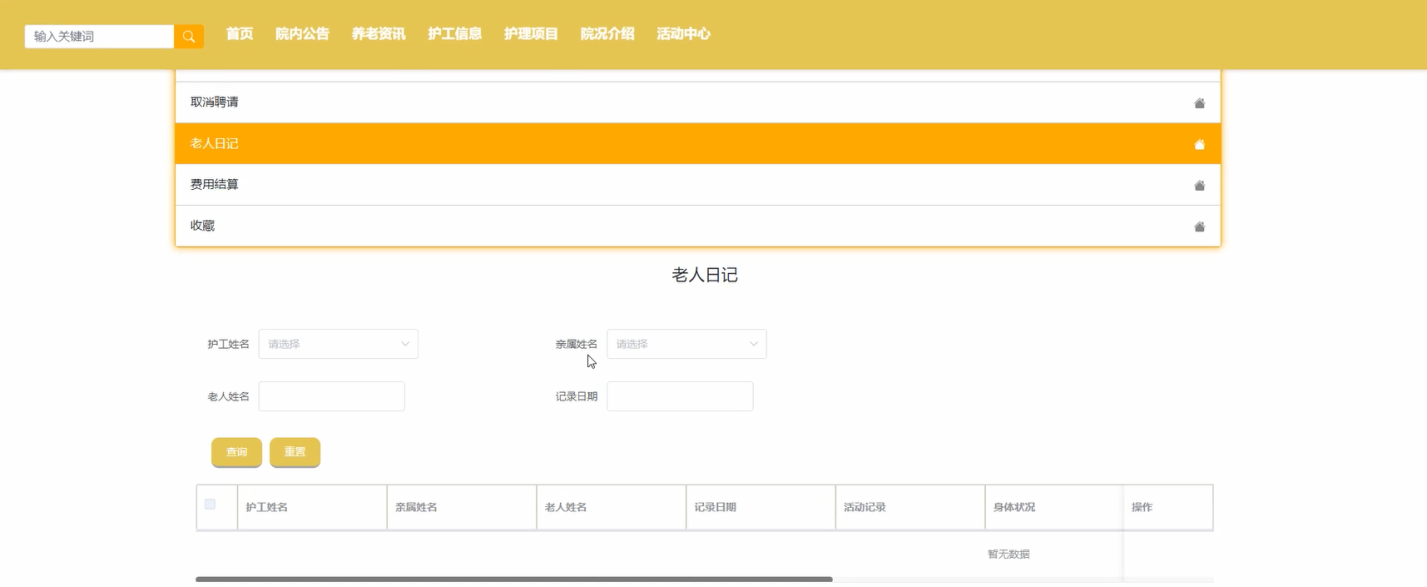This screenshot has width=1427, height=587.
Task: Click the orange search magnifier icon
Action: click(x=189, y=36)
